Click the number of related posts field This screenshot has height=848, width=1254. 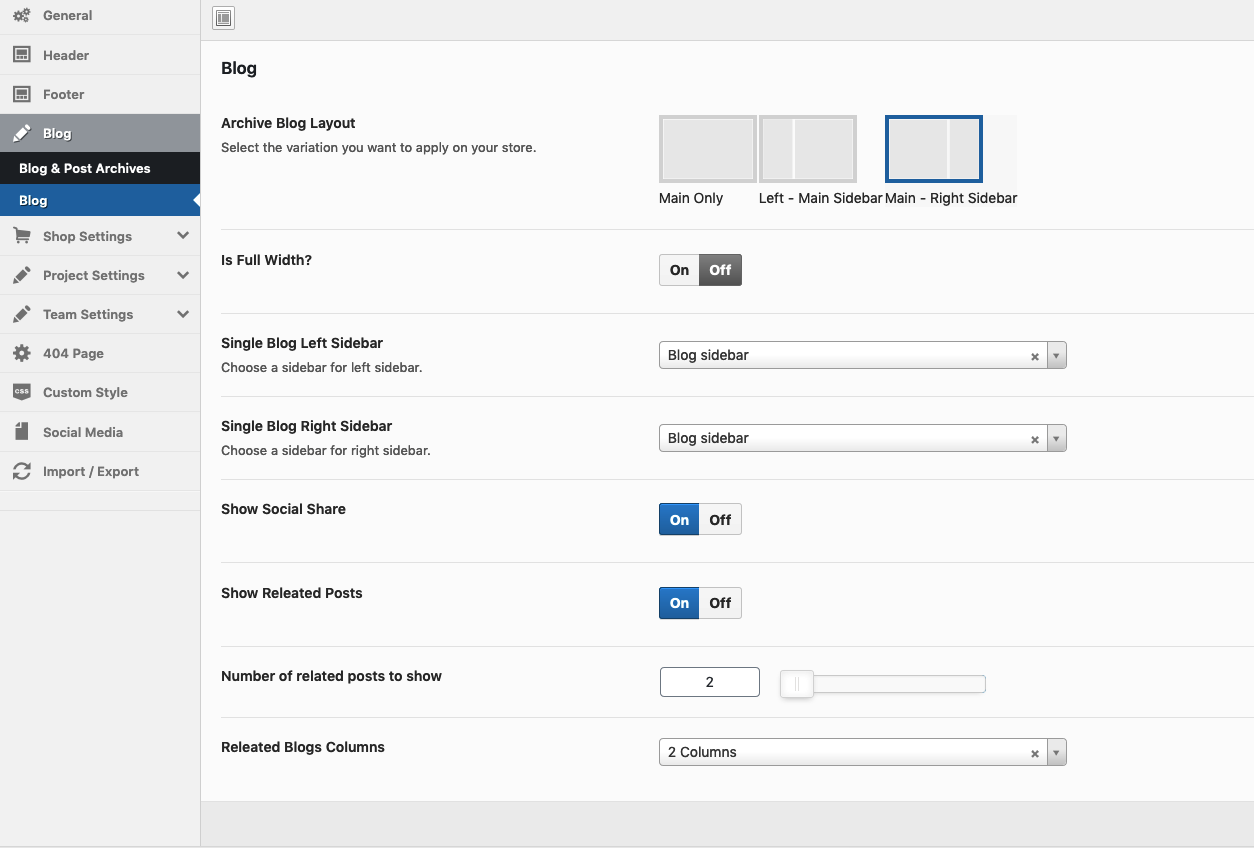pos(709,683)
